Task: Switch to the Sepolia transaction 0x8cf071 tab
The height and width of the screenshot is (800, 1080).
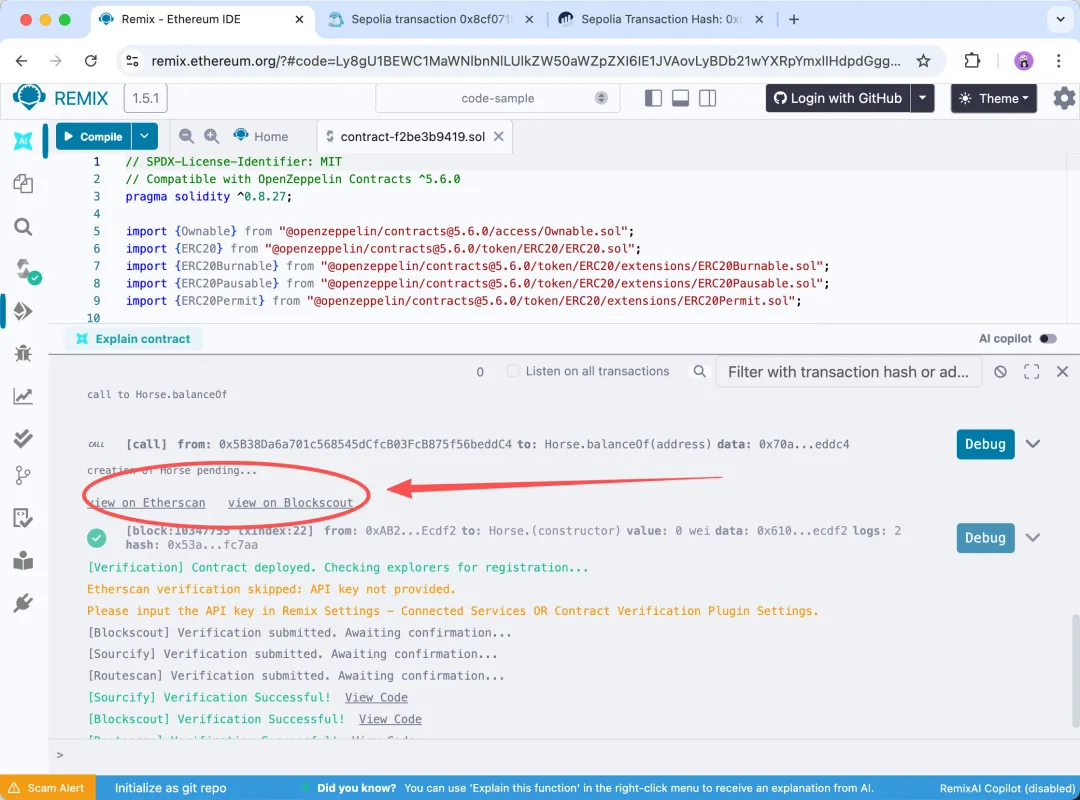Action: 431,19
